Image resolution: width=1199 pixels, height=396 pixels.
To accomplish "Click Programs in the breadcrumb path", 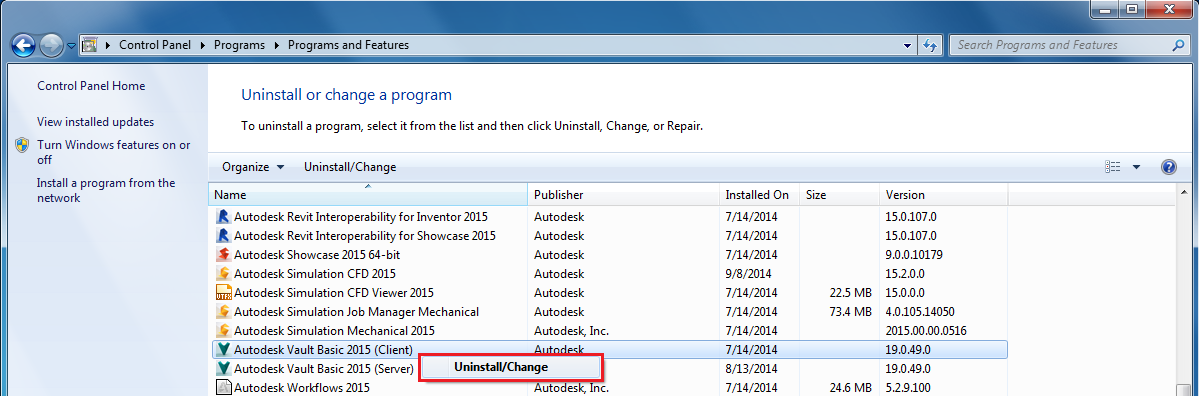I will coord(239,45).
